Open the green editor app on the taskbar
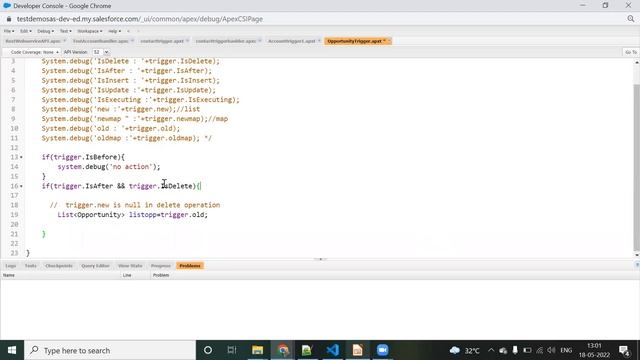This screenshot has height=360, width=640. [x=307, y=350]
